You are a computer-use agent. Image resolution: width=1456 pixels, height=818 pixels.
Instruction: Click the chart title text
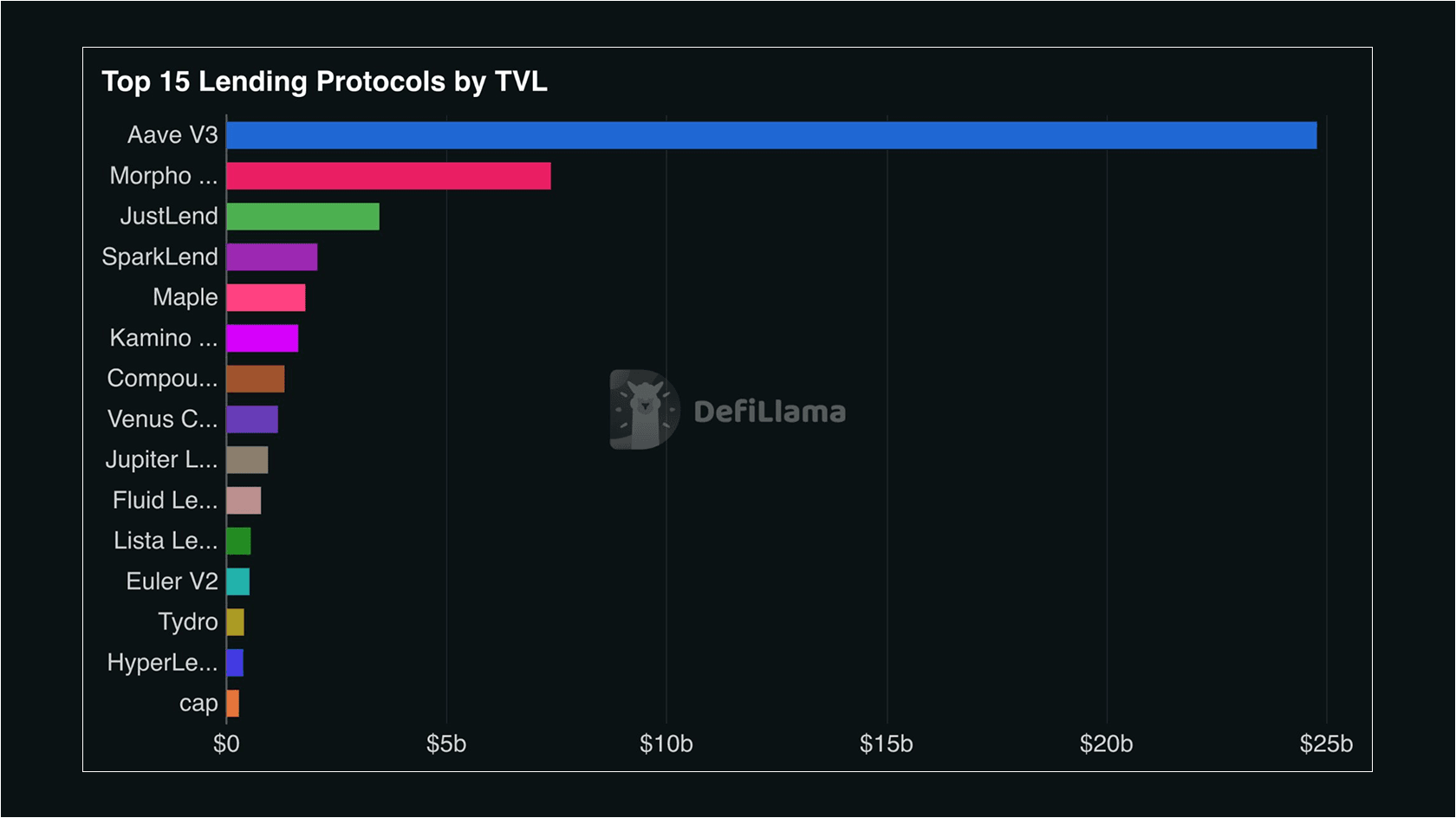[324, 81]
